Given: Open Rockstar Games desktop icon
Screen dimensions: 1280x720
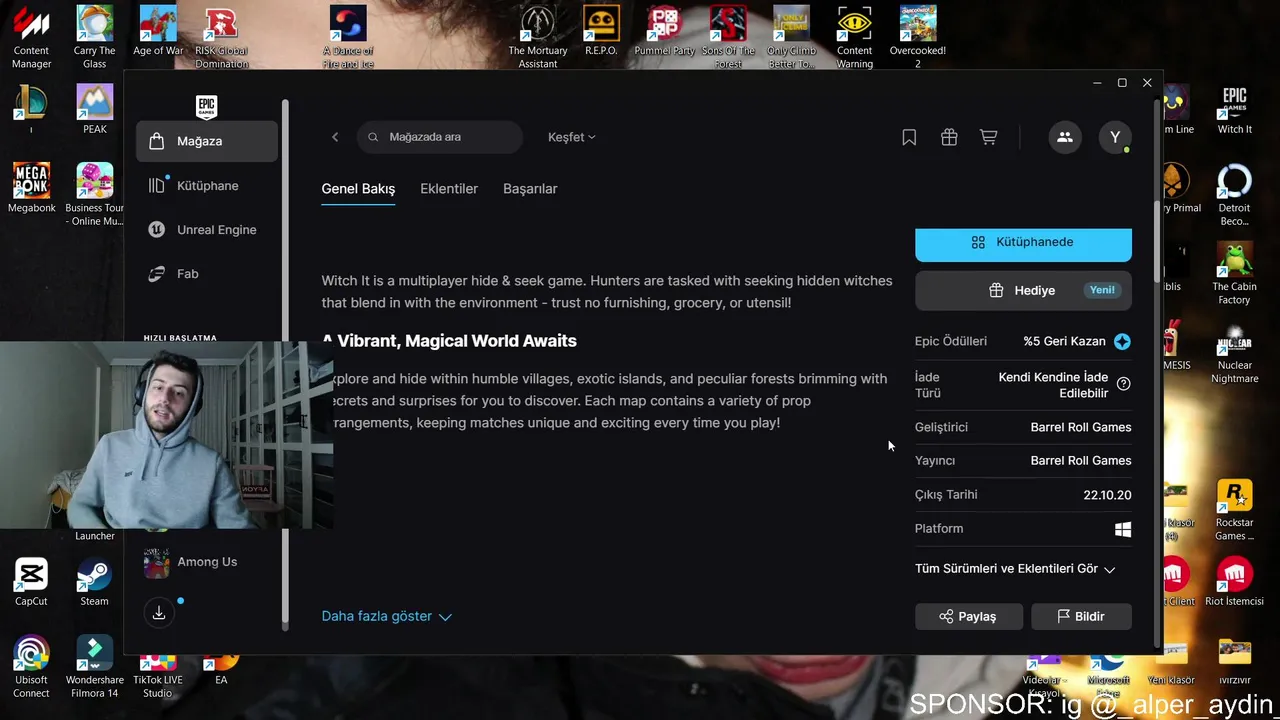Looking at the screenshot, I should (x=1234, y=510).
